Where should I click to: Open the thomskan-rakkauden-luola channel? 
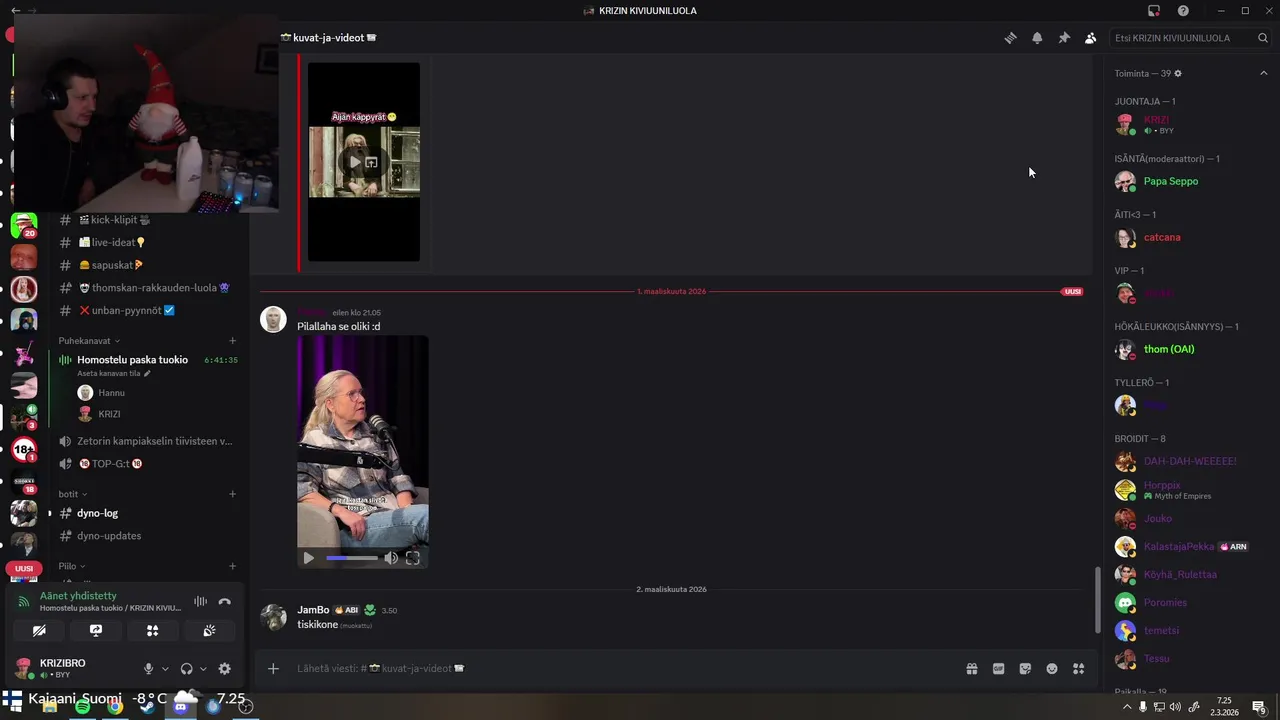[148, 288]
